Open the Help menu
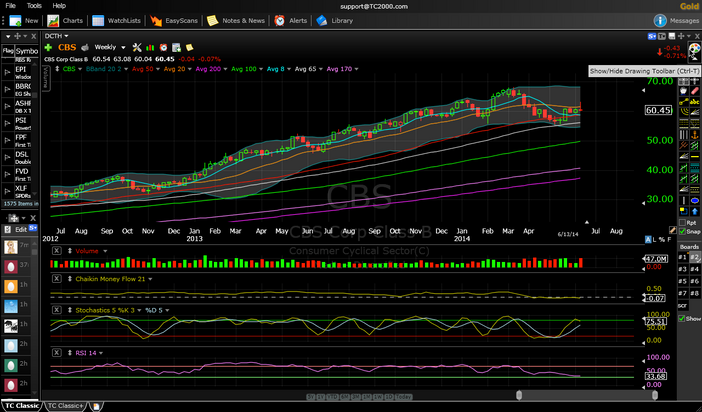The height and width of the screenshot is (412, 702). pos(59,6)
